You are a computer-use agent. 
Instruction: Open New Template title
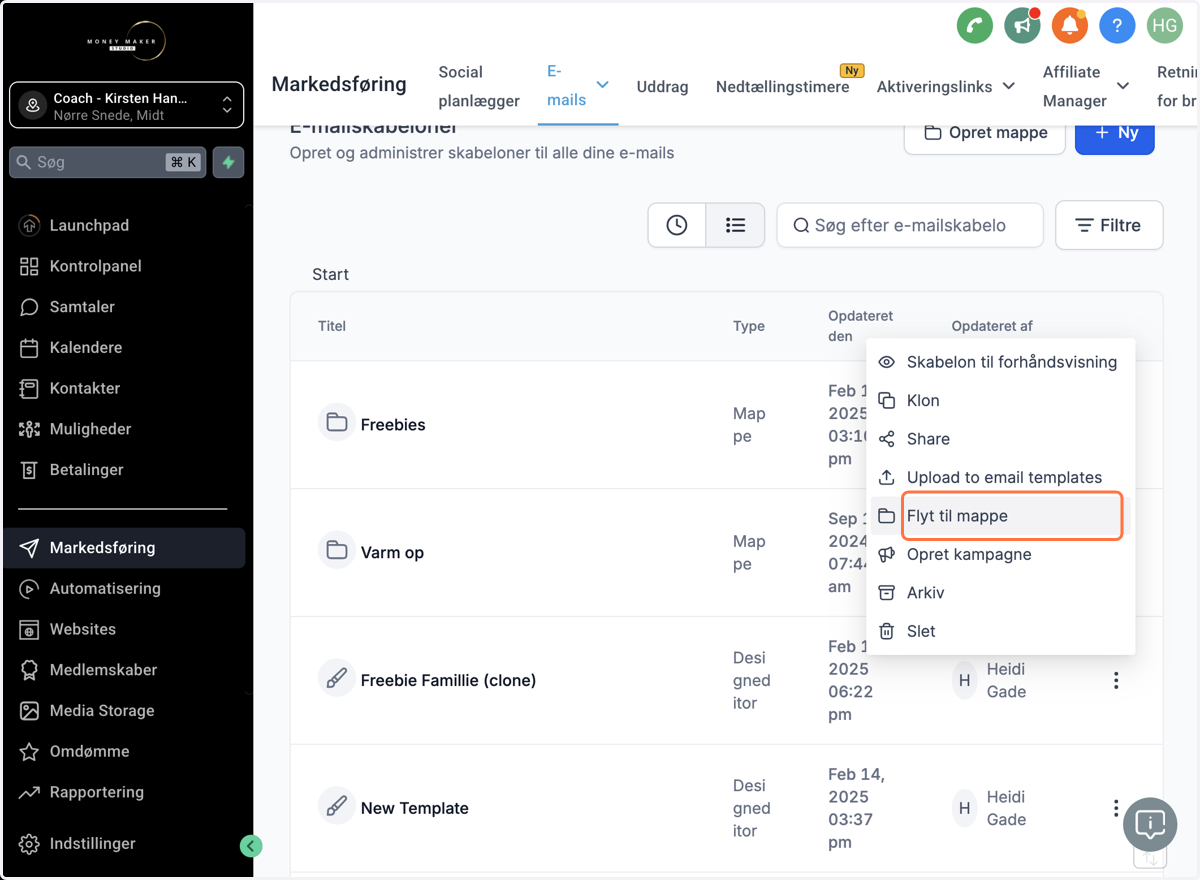click(414, 808)
